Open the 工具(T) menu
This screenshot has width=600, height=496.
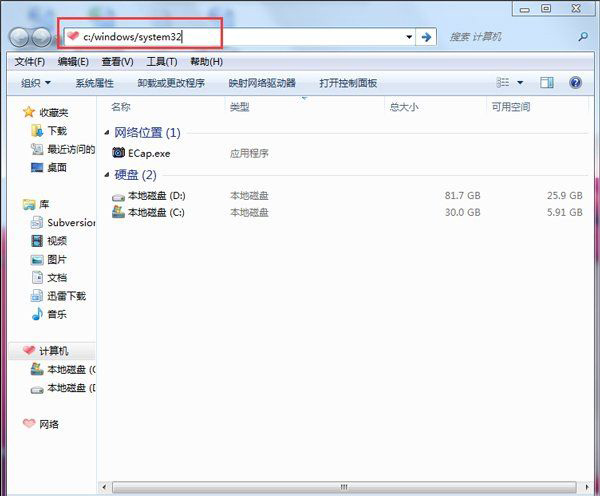162,62
